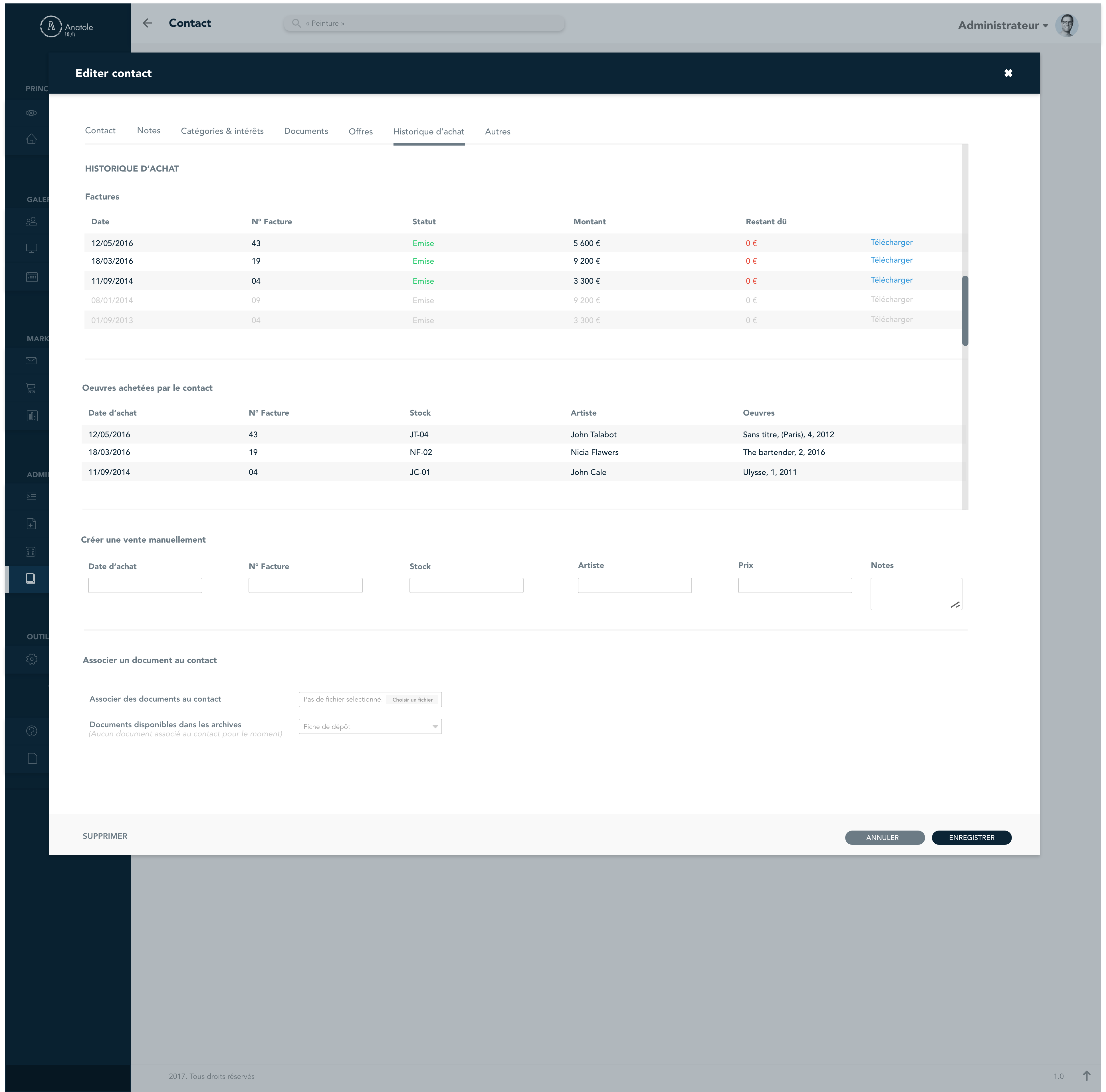Click the Restant dû column header

pos(766,221)
